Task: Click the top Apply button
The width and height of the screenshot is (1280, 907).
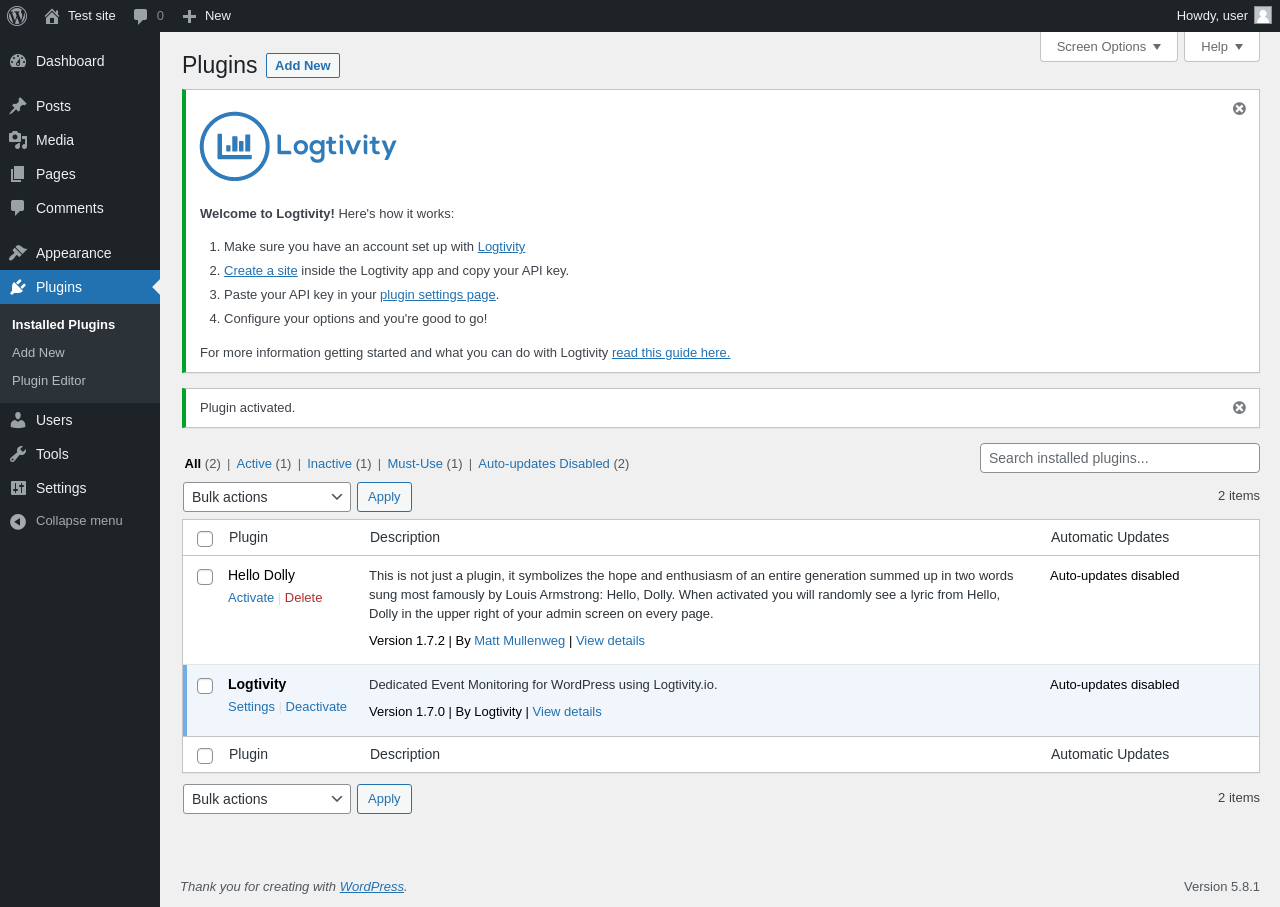Action: [384, 497]
